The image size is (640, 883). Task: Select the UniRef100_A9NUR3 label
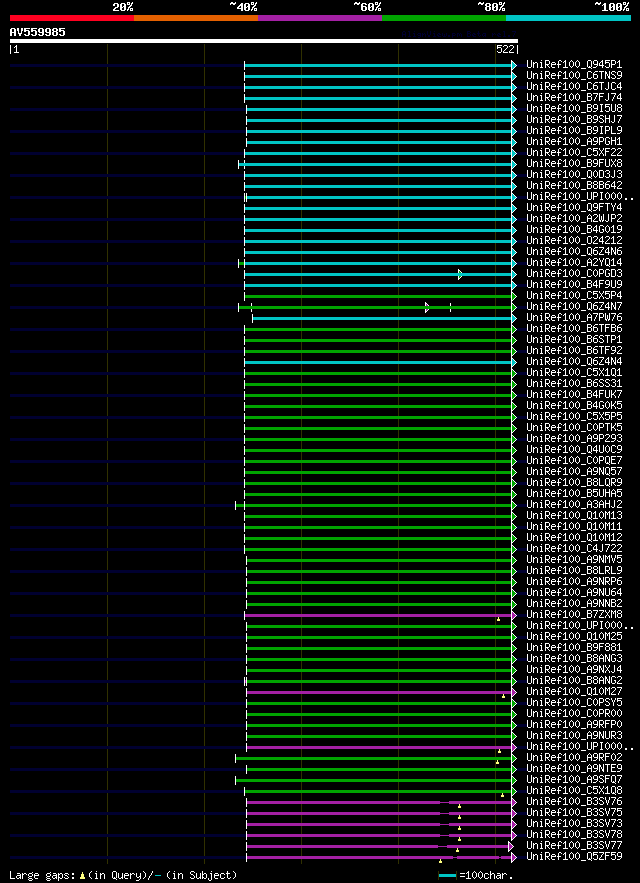pyautogui.click(x=574, y=736)
